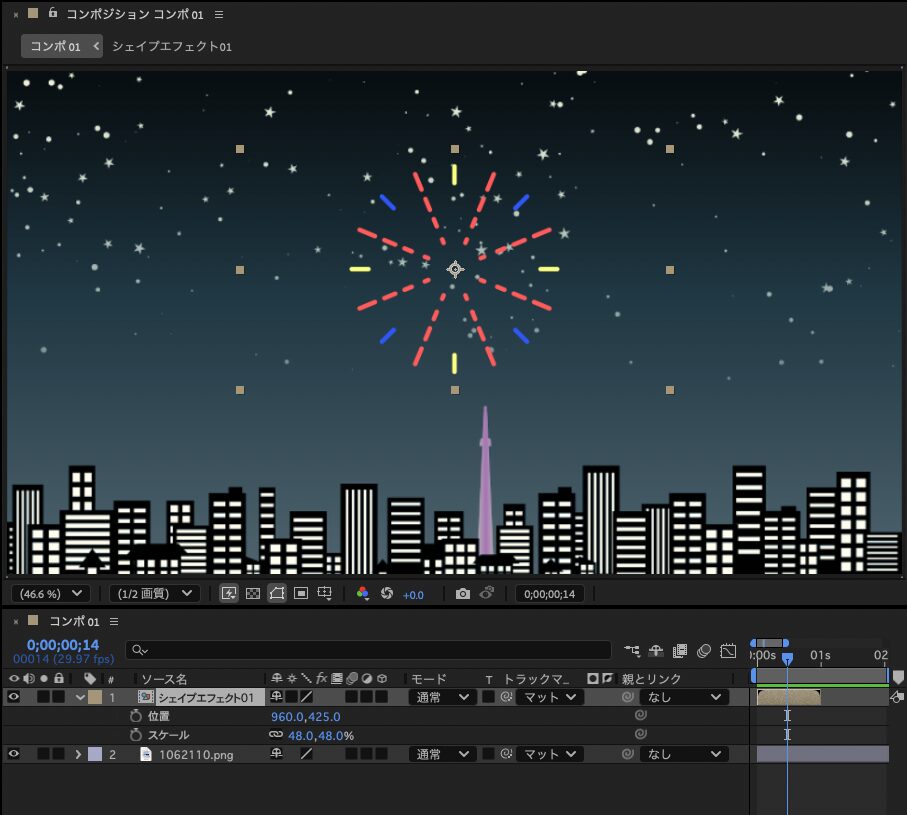Screen dimensions: 907x815
Task: Toggle solo for 1062110.png layer
Action: pos(43,754)
